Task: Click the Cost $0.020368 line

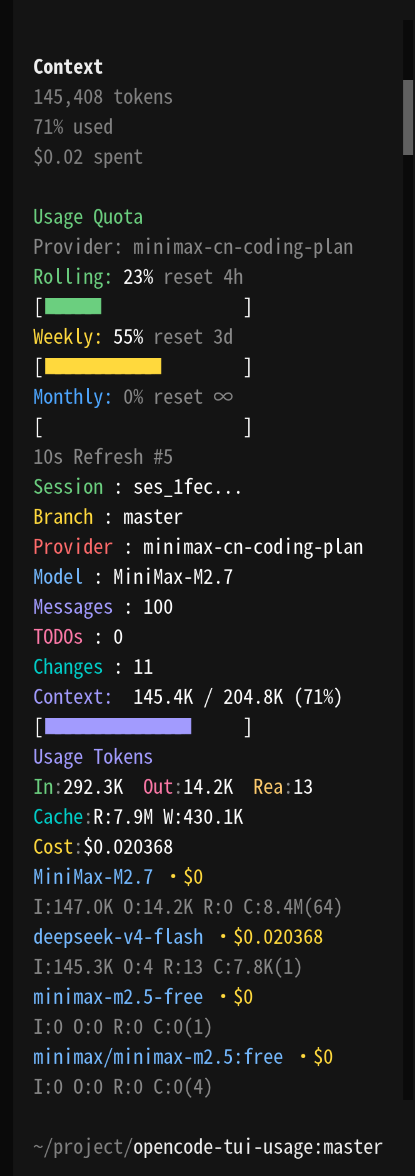Action: [103, 848]
